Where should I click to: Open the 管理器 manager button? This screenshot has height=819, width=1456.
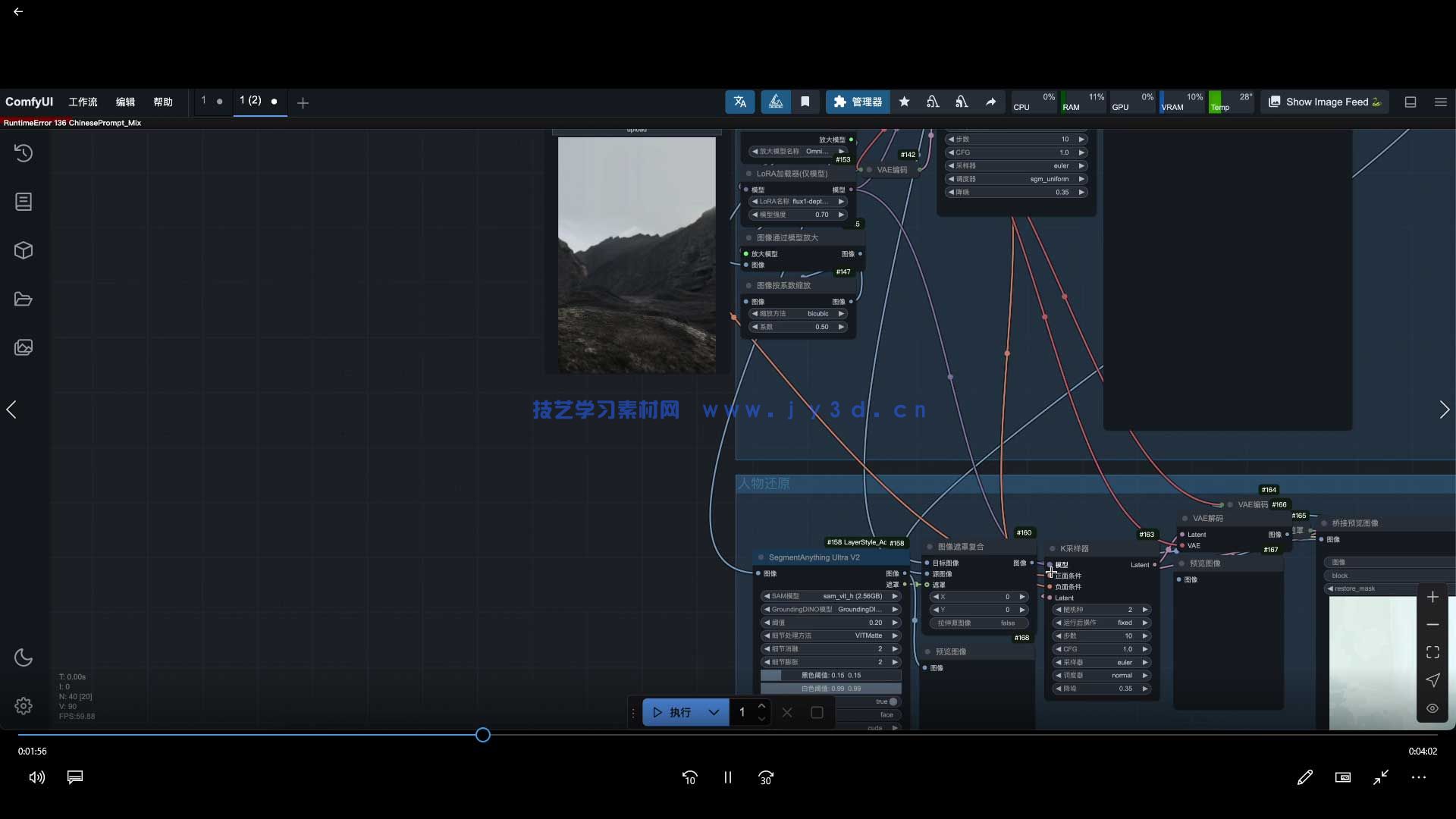pyautogui.click(x=858, y=102)
